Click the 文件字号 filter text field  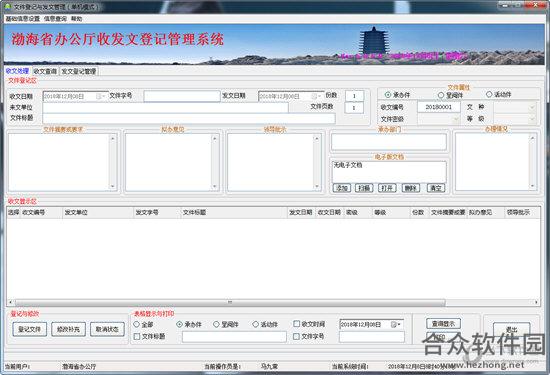372,337
